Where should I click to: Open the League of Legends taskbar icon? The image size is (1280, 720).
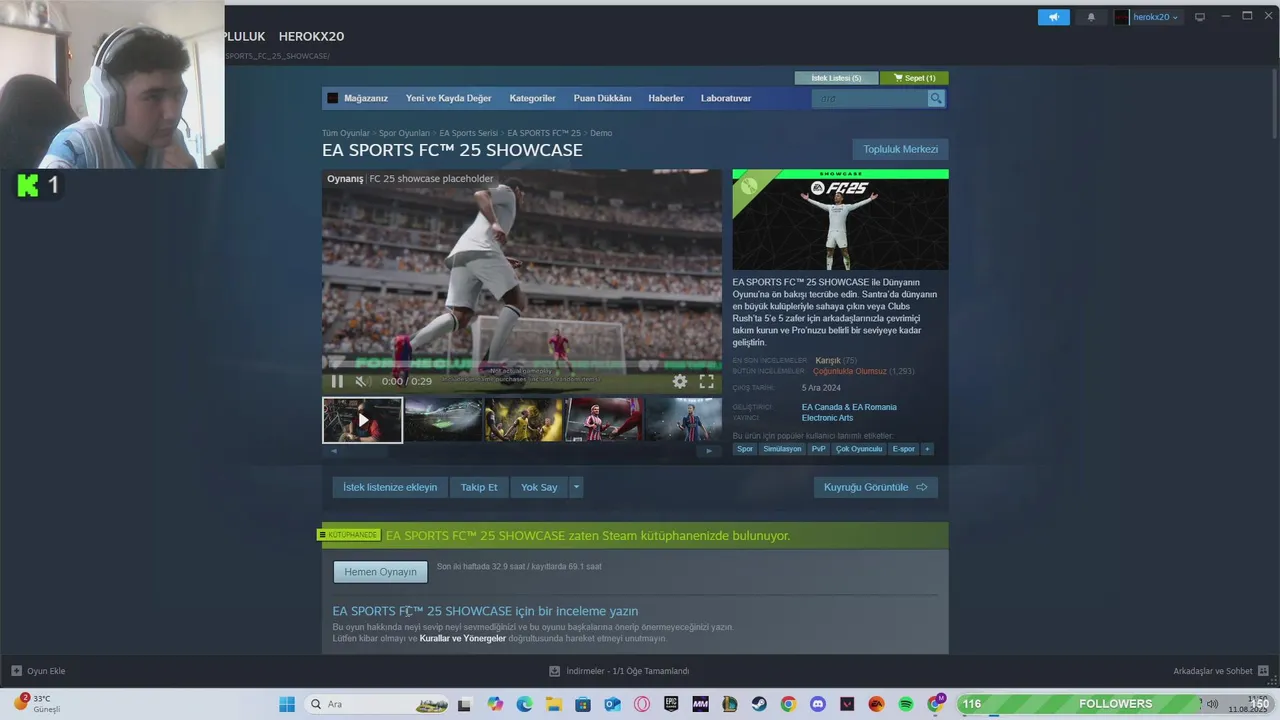point(730,704)
